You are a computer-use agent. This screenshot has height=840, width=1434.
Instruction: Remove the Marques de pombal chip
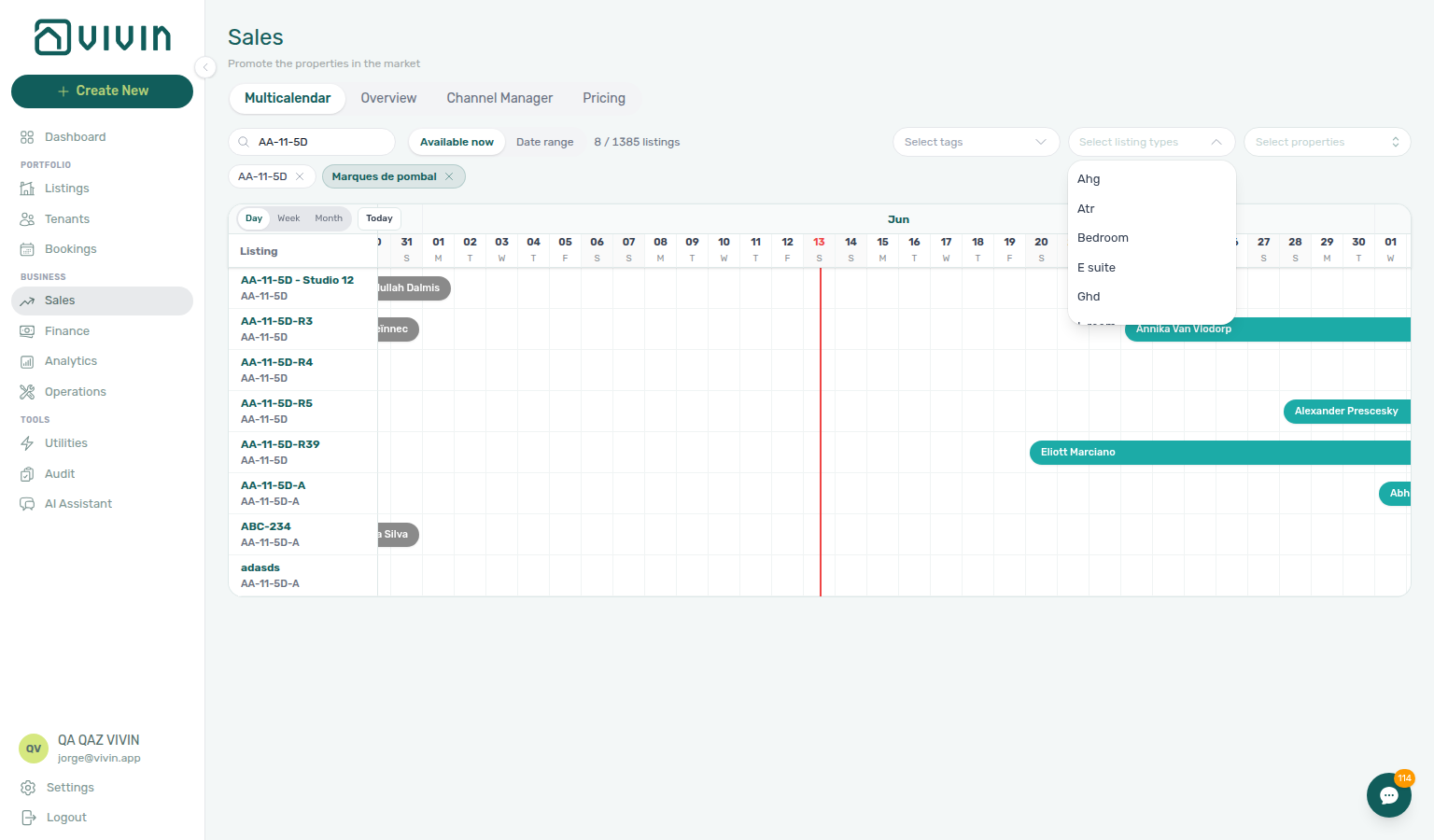449,176
